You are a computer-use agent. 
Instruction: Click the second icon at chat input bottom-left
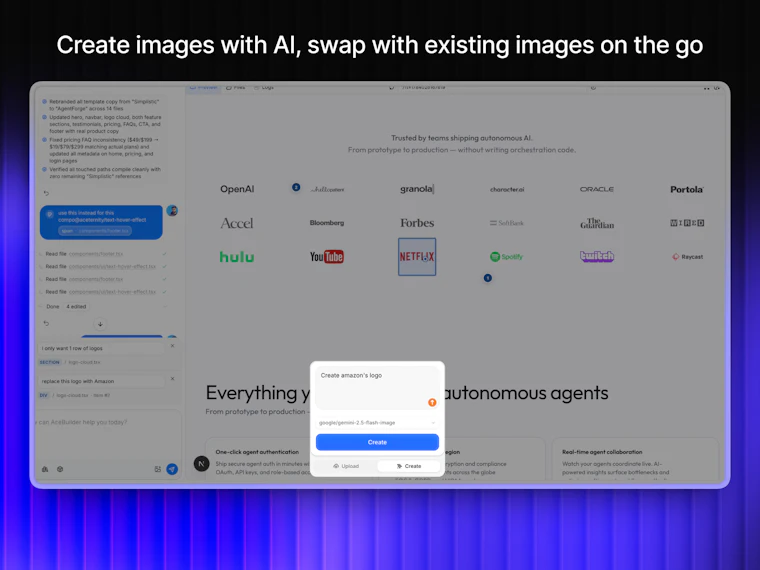(60, 469)
